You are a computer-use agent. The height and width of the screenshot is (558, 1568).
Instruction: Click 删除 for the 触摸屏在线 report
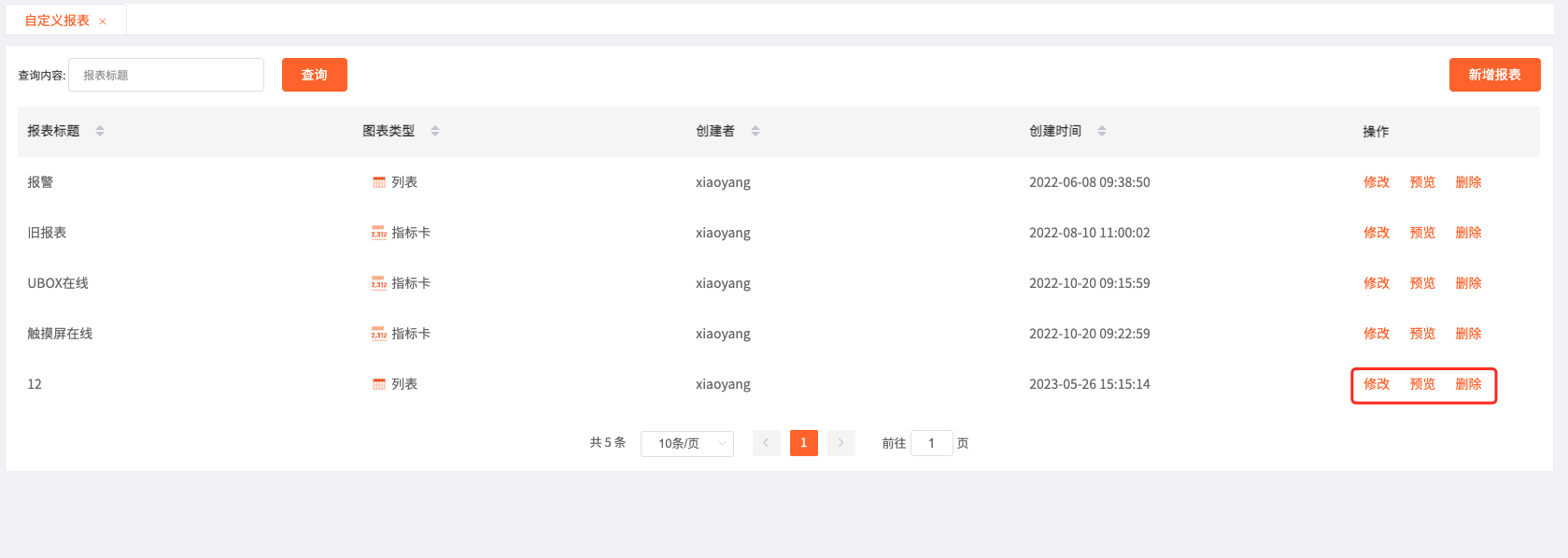(x=1468, y=334)
